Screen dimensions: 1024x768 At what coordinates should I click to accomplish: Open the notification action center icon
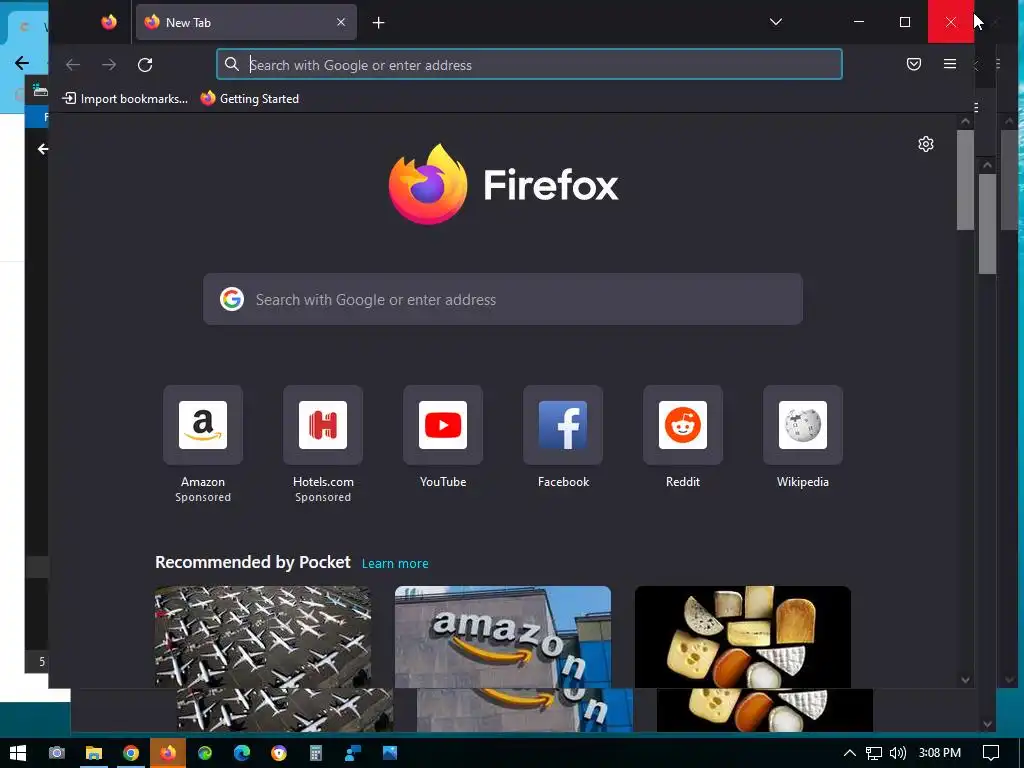pos(991,753)
